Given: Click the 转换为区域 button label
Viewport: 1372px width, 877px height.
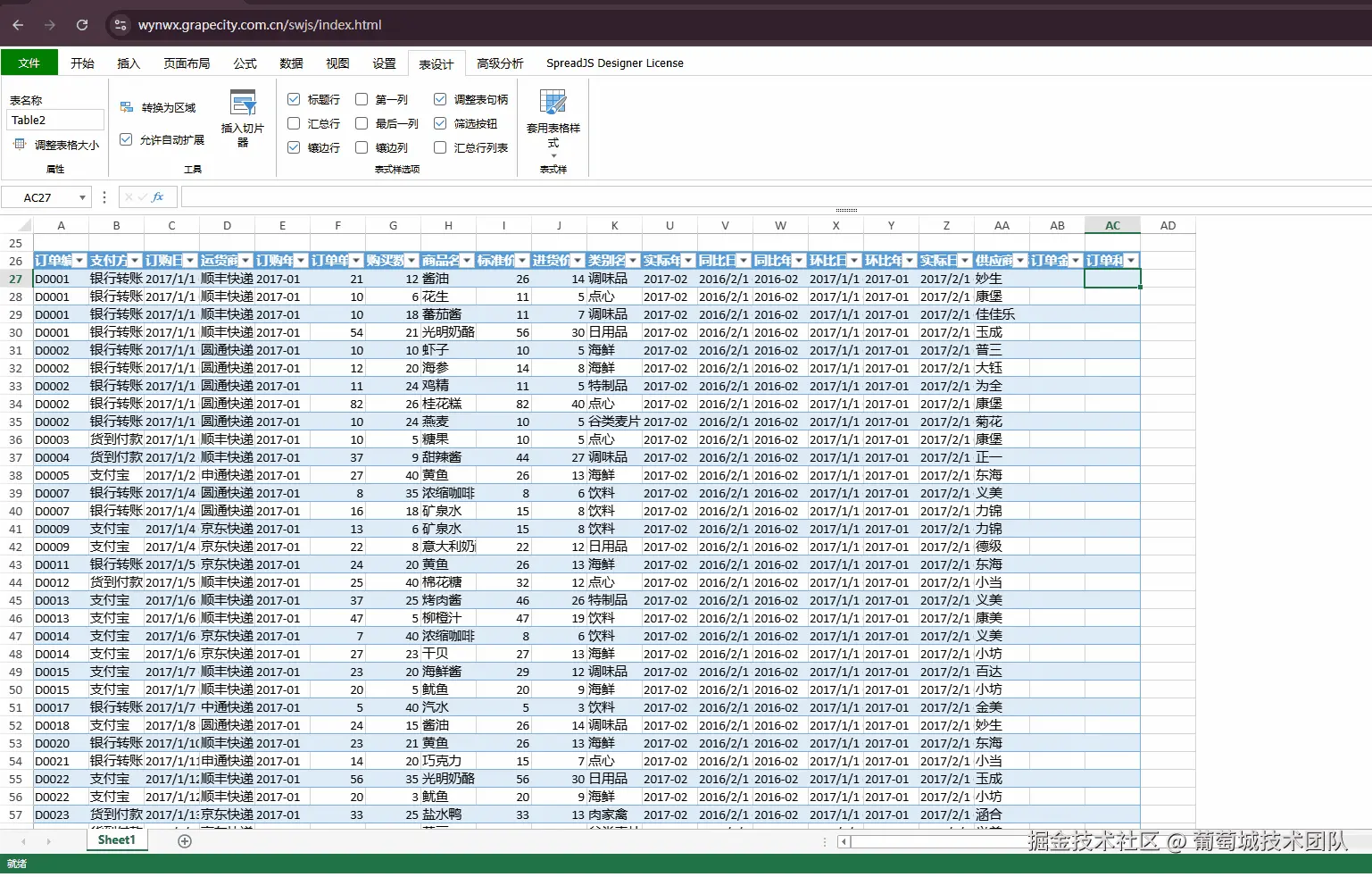Looking at the screenshot, I should pyautogui.click(x=169, y=107).
